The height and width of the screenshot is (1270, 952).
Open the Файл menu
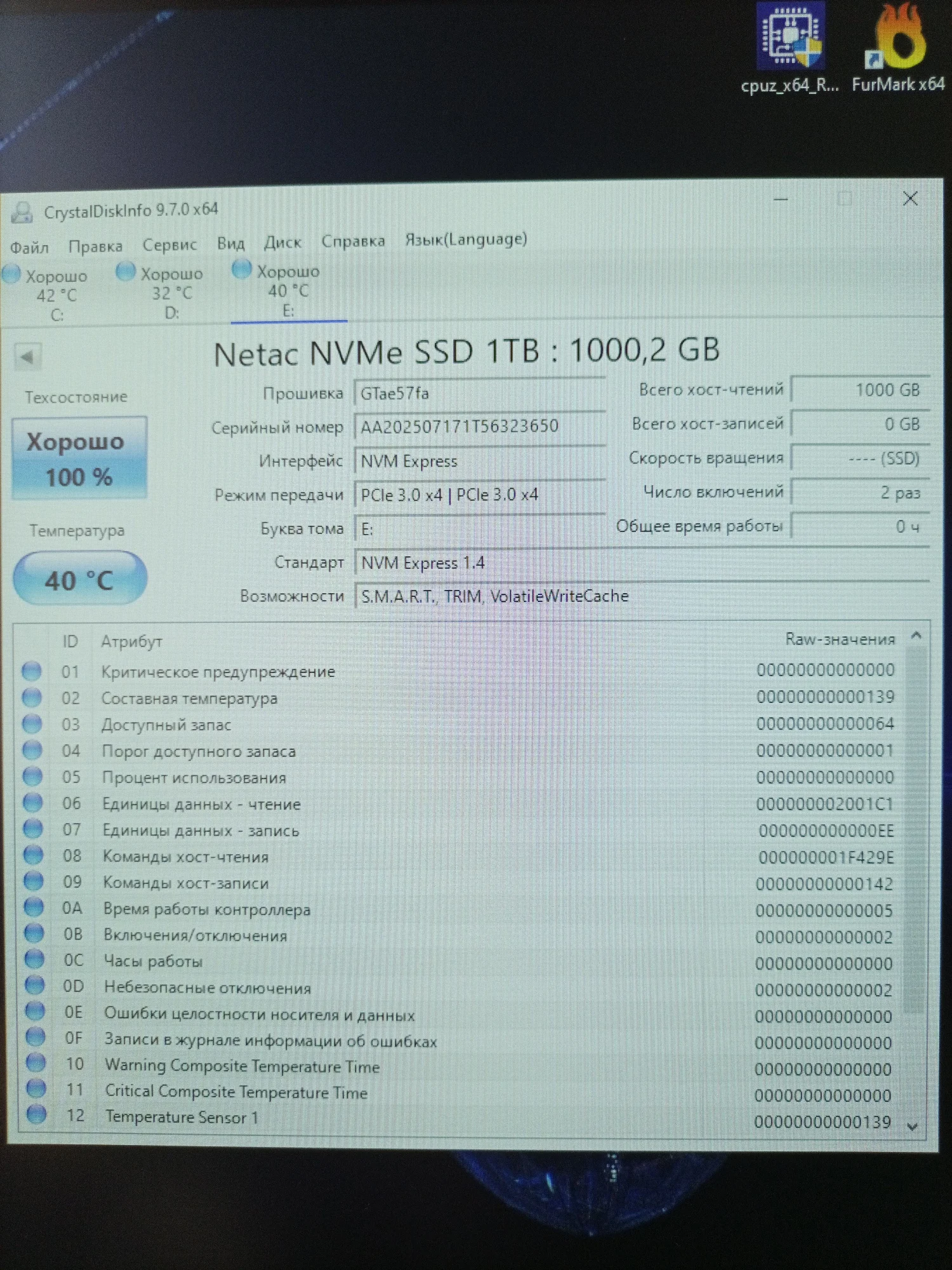(30, 247)
